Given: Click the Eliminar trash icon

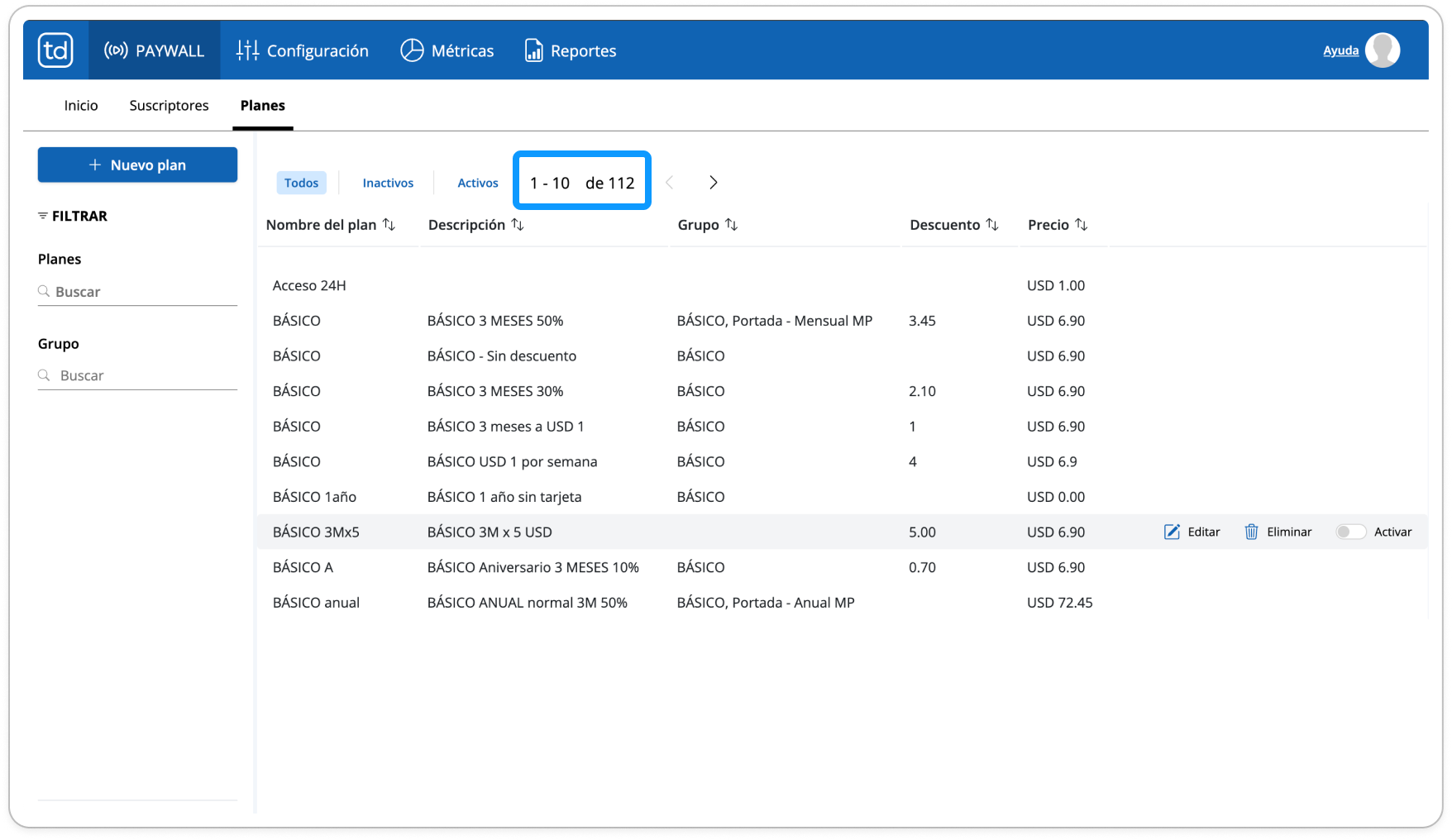Looking at the screenshot, I should (x=1251, y=532).
